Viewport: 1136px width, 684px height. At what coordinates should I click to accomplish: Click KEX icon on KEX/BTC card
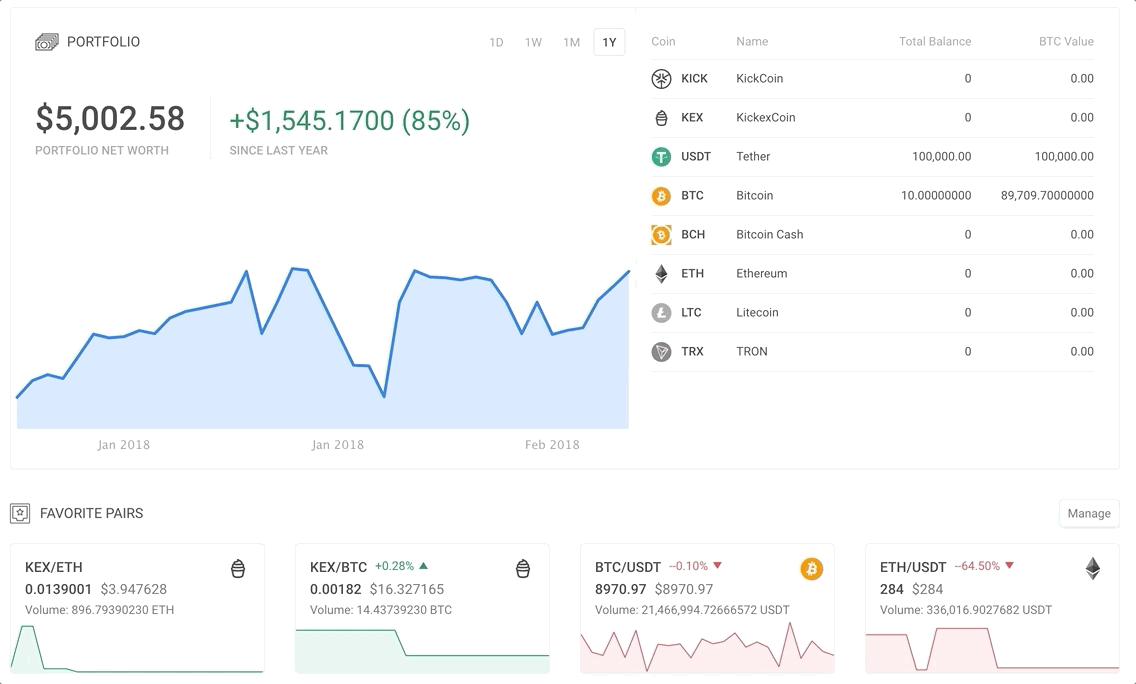point(522,569)
